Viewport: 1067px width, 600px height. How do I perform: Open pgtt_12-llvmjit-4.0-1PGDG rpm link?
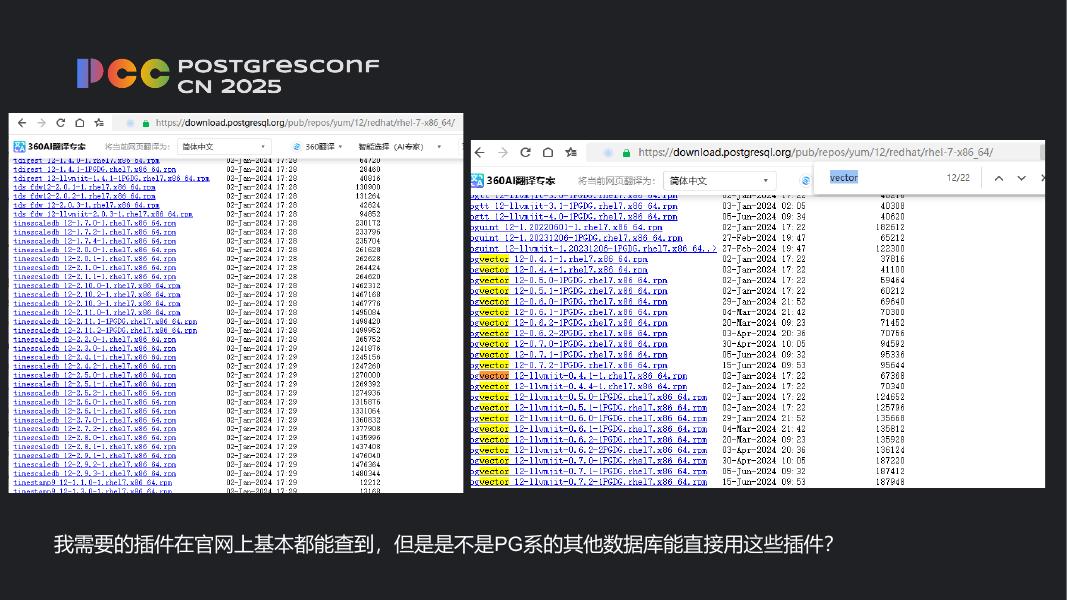coord(574,216)
